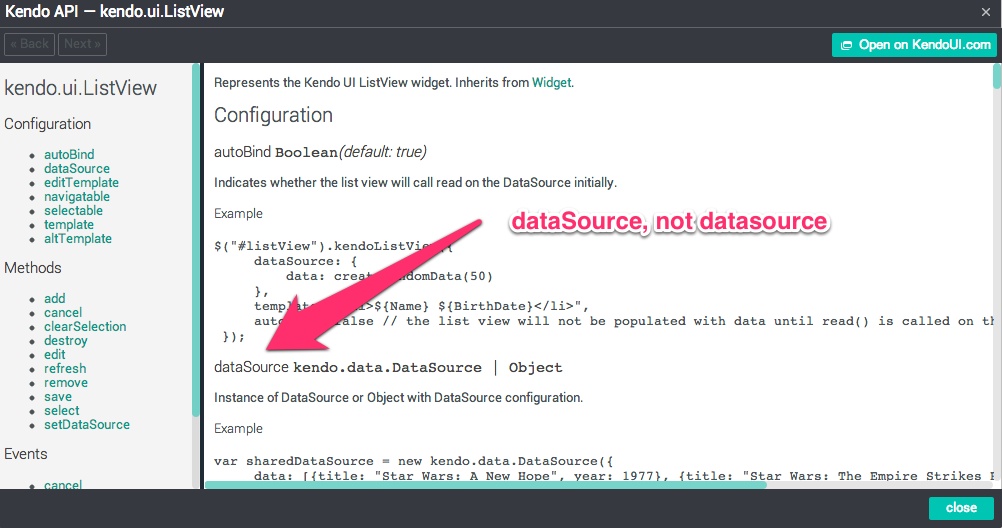This screenshot has height=528, width=1002.
Task: Click 'autoBind Boolean(default: true)' heading
Action: click(x=320, y=152)
